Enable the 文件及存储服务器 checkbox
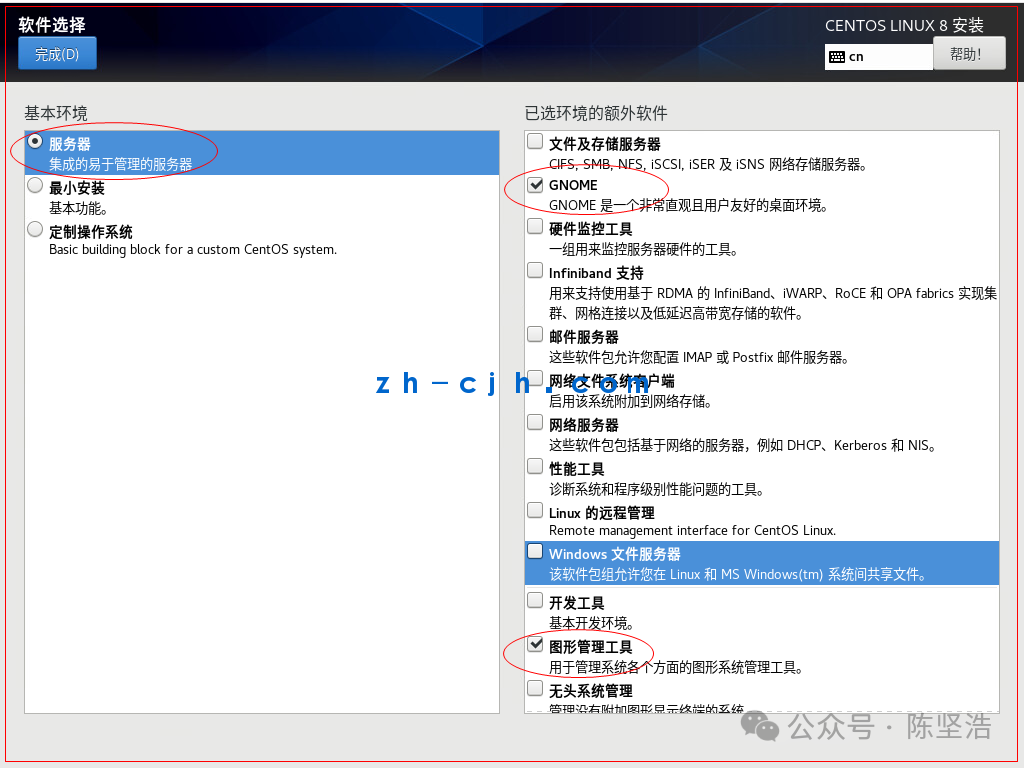 click(x=535, y=141)
